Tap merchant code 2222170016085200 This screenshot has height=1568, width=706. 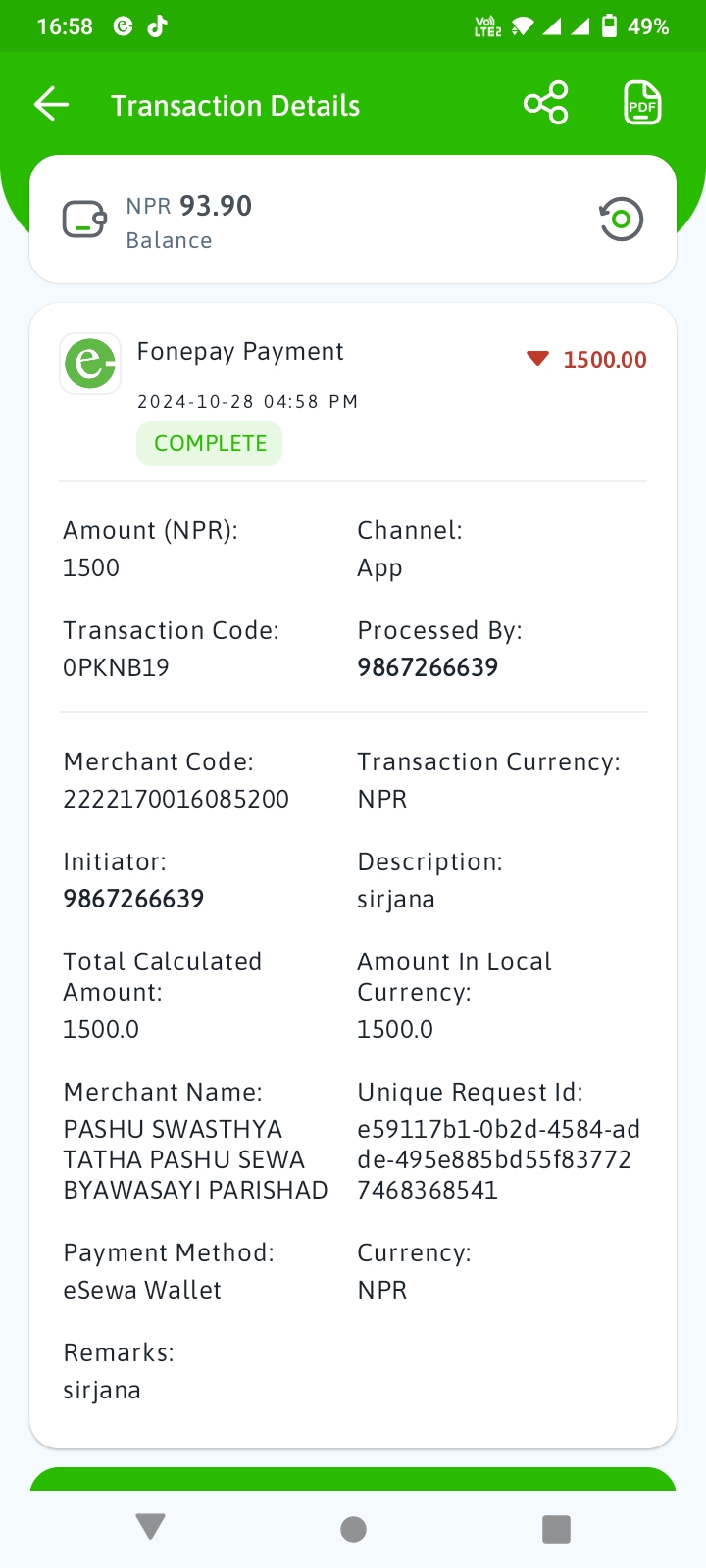pyautogui.click(x=176, y=799)
